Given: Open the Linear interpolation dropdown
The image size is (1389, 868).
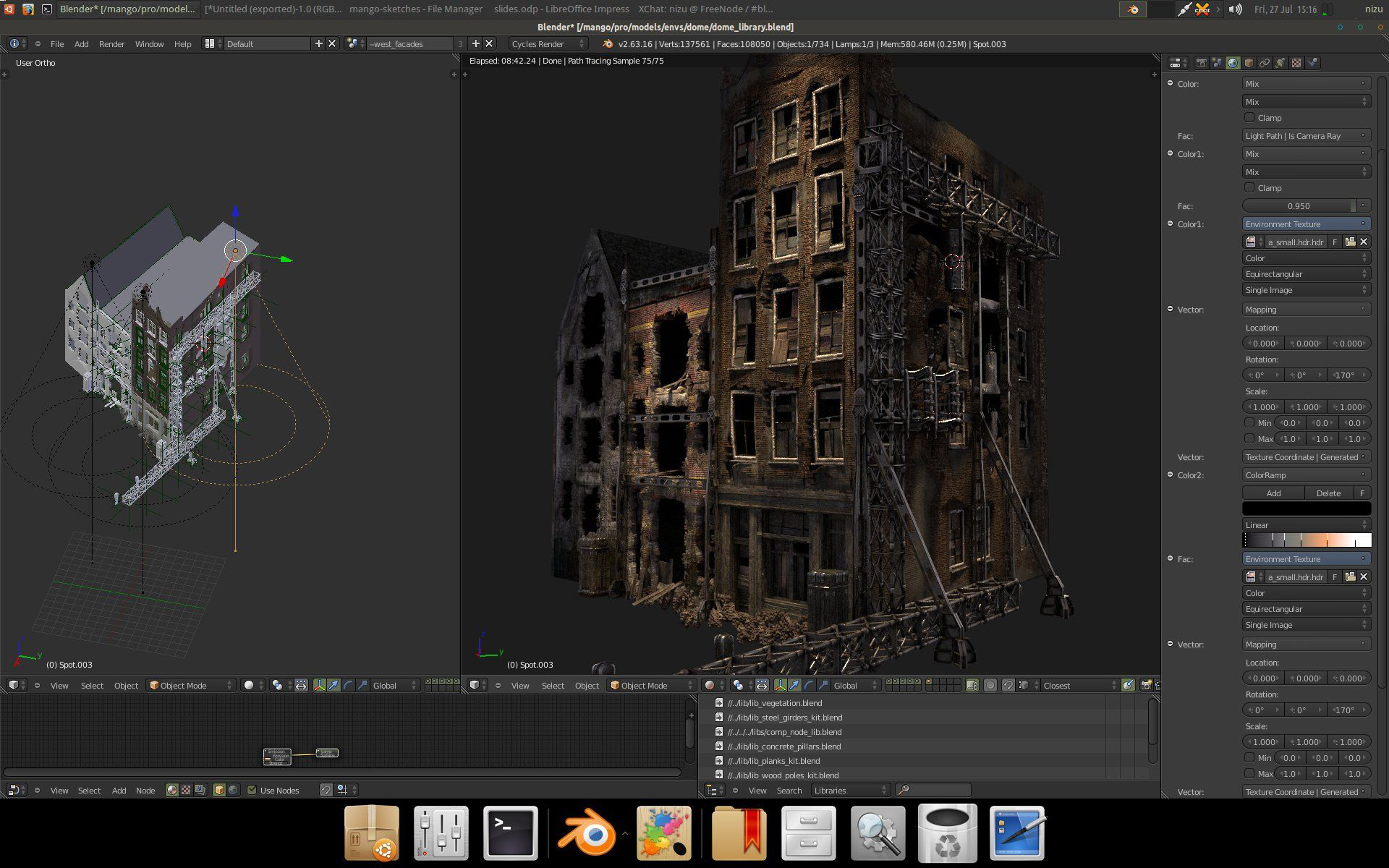Looking at the screenshot, I should 1306,525.
